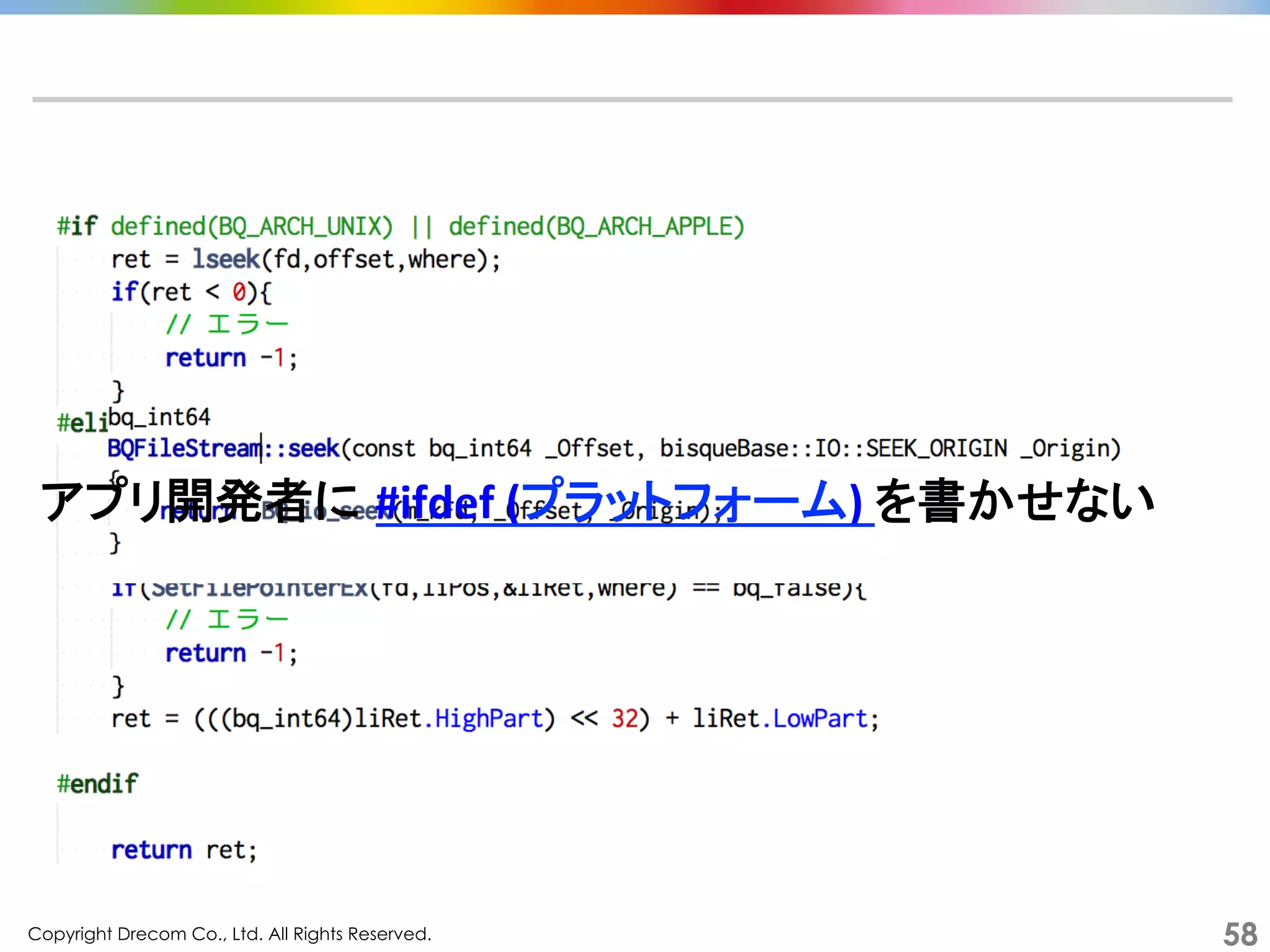Click the 'SetFilePointerEx' condition line
This screenshot has height=952, width=1270.
tap(488, 589)
